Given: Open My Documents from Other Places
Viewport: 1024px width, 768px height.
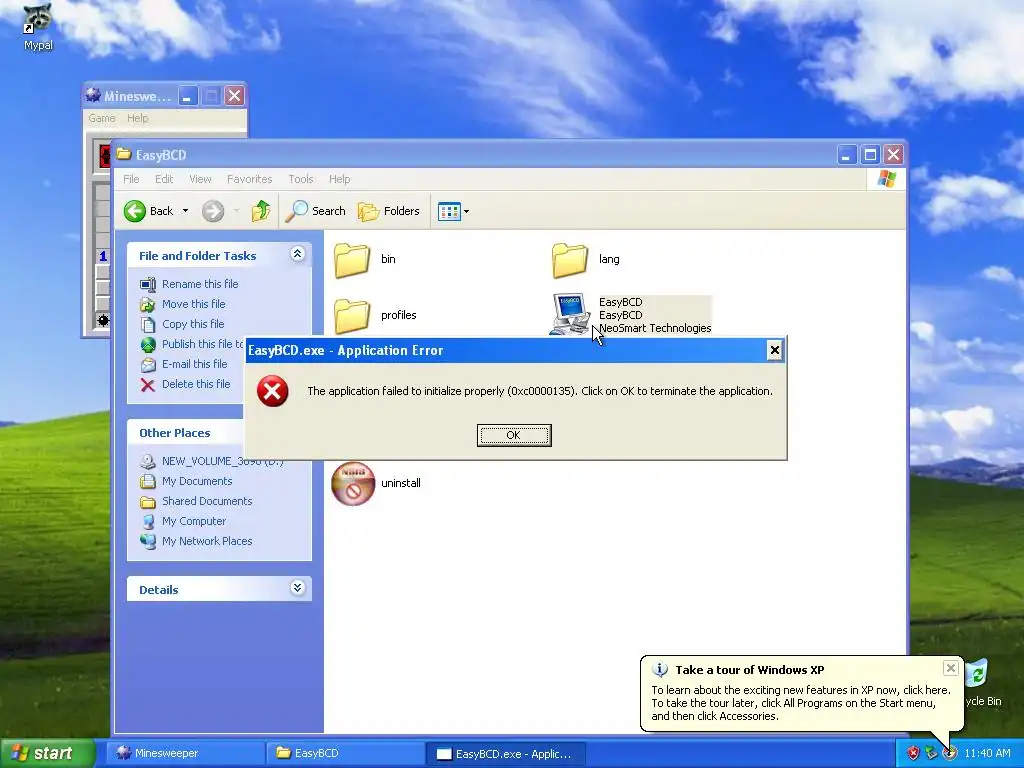Looking at the screenshot, I should click(x=197, y=481).
